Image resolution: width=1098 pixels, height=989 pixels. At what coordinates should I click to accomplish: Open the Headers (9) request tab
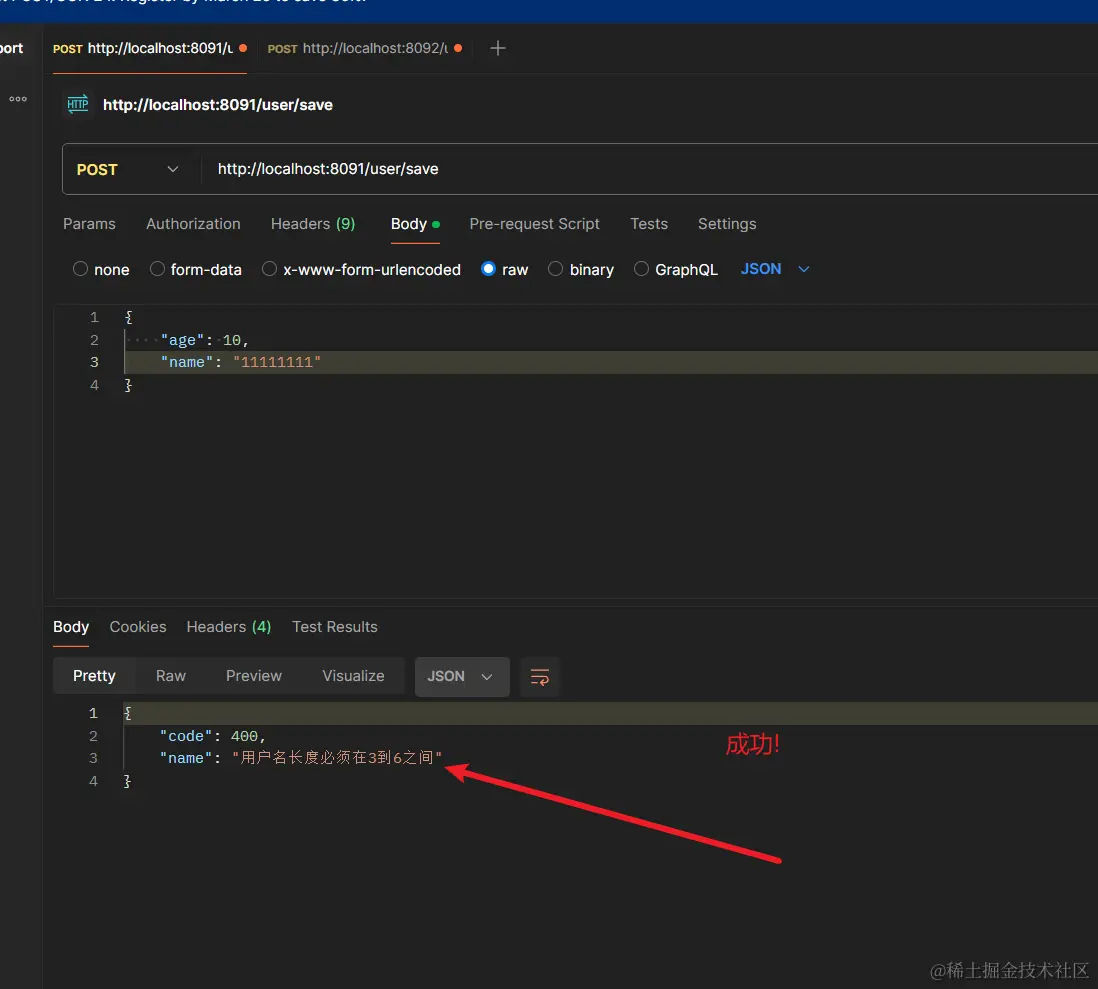(313, 224)
